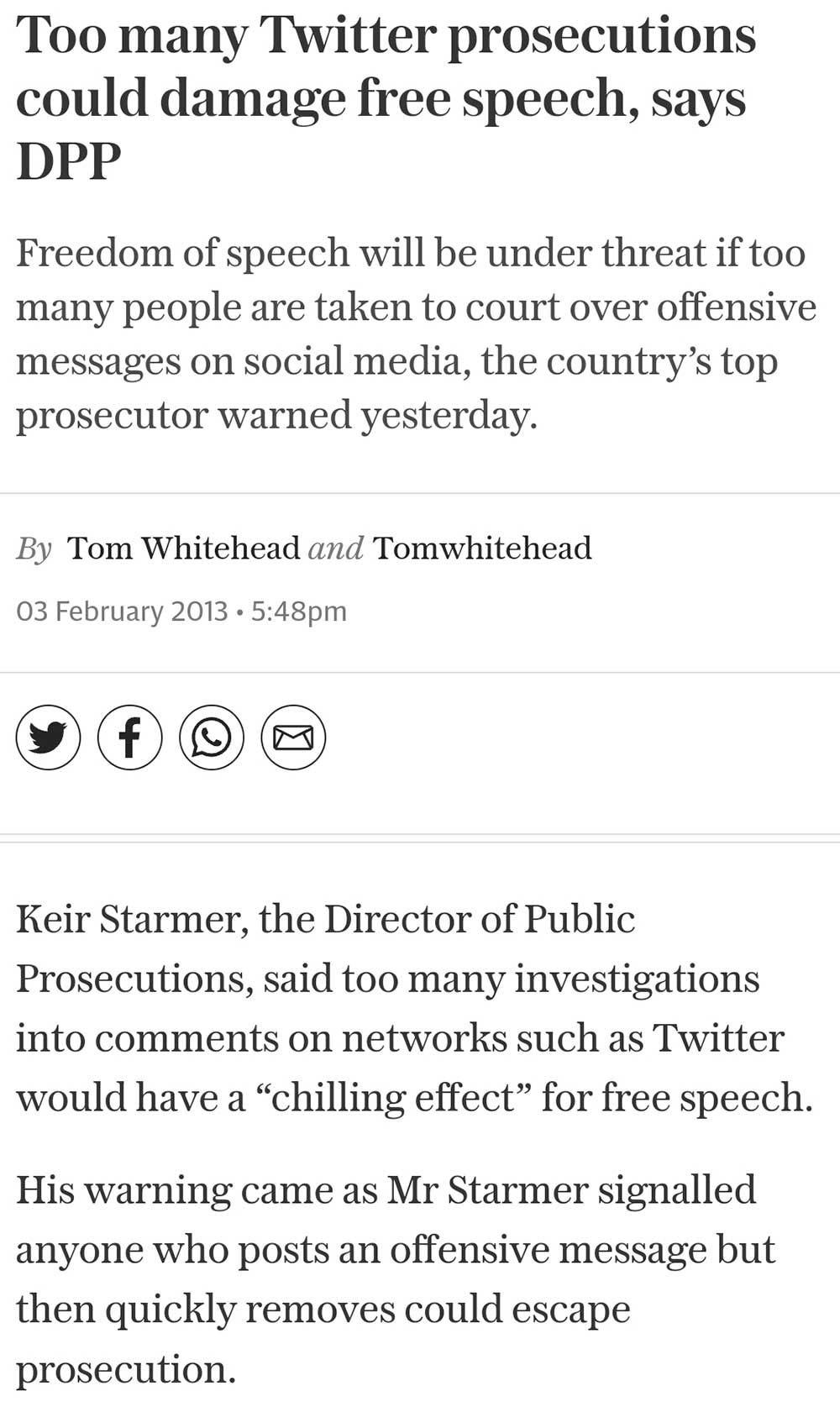Screen dimensions: 840x1428
Task: Open the second author link 'Tomwhitehead'
Action: coord(482,548)
